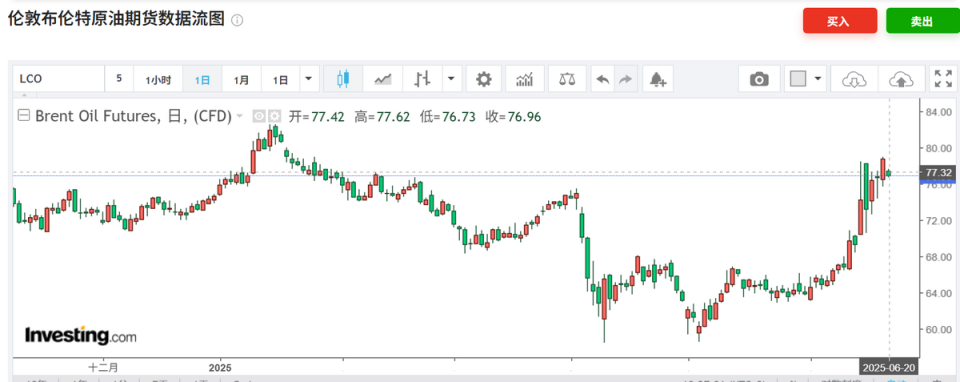Viewport: 960px width, 382px height.
Task: Take a chart snapshot with camera icon
Action: point(759,79)
